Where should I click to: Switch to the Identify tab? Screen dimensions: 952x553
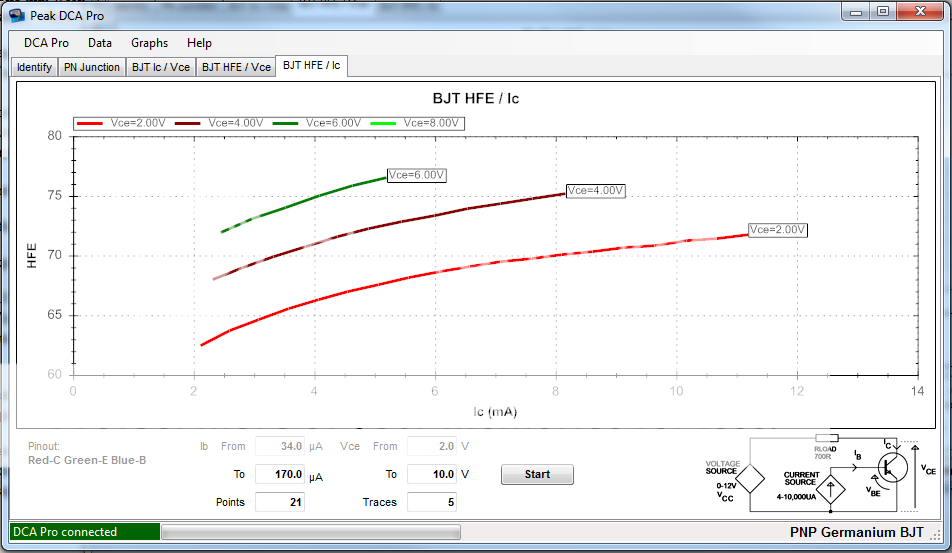(34, 67)
